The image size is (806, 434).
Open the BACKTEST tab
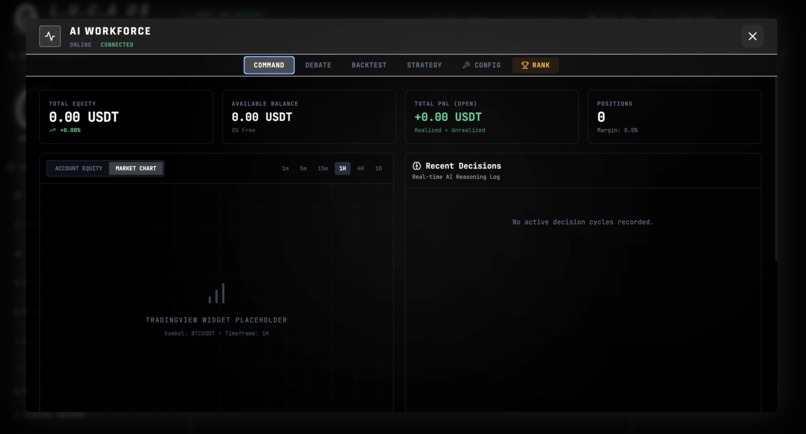(369, 65)
